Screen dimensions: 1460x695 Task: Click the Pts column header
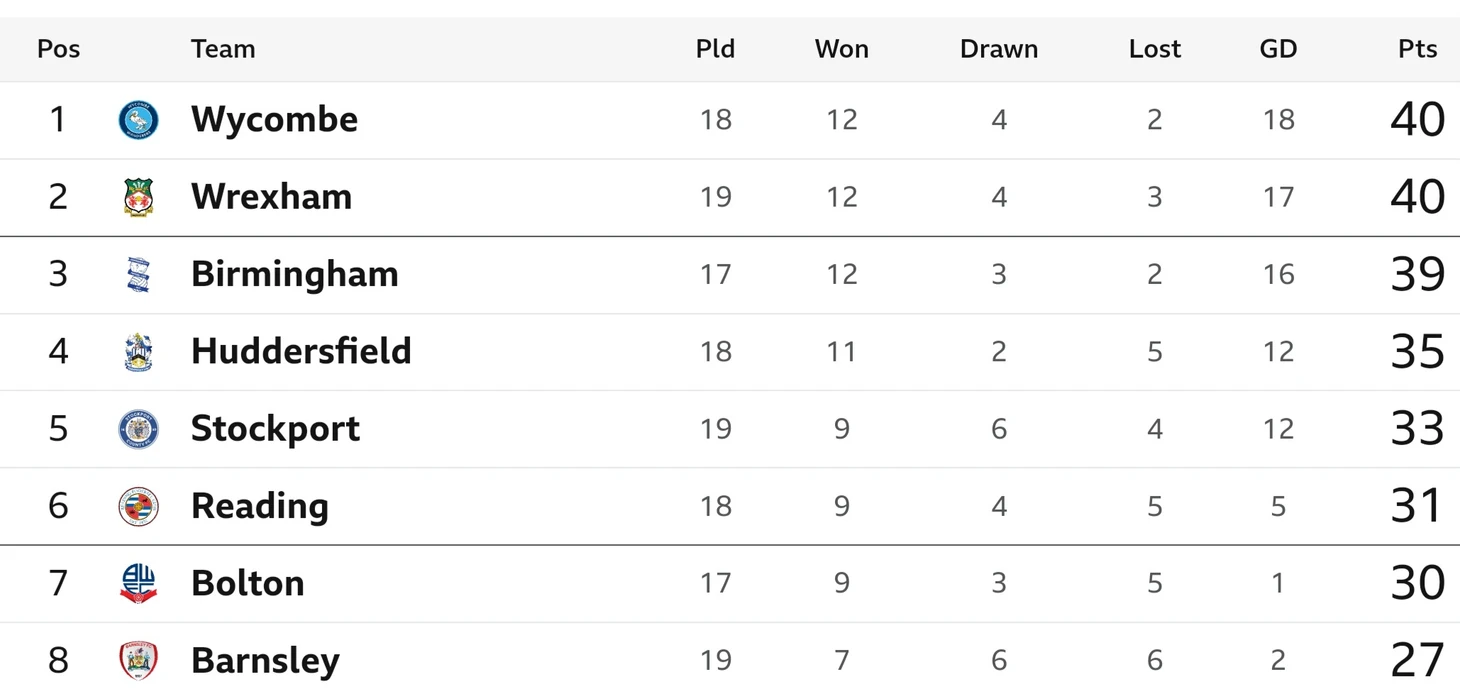pyautogui.click(x=1417, y=49)
